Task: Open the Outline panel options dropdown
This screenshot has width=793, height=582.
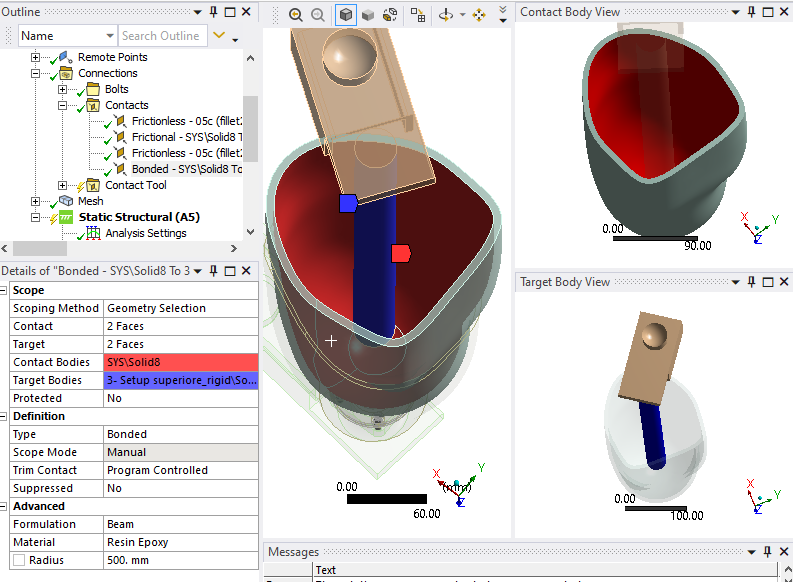Action: pyautogui.click(x=198, y=12)
